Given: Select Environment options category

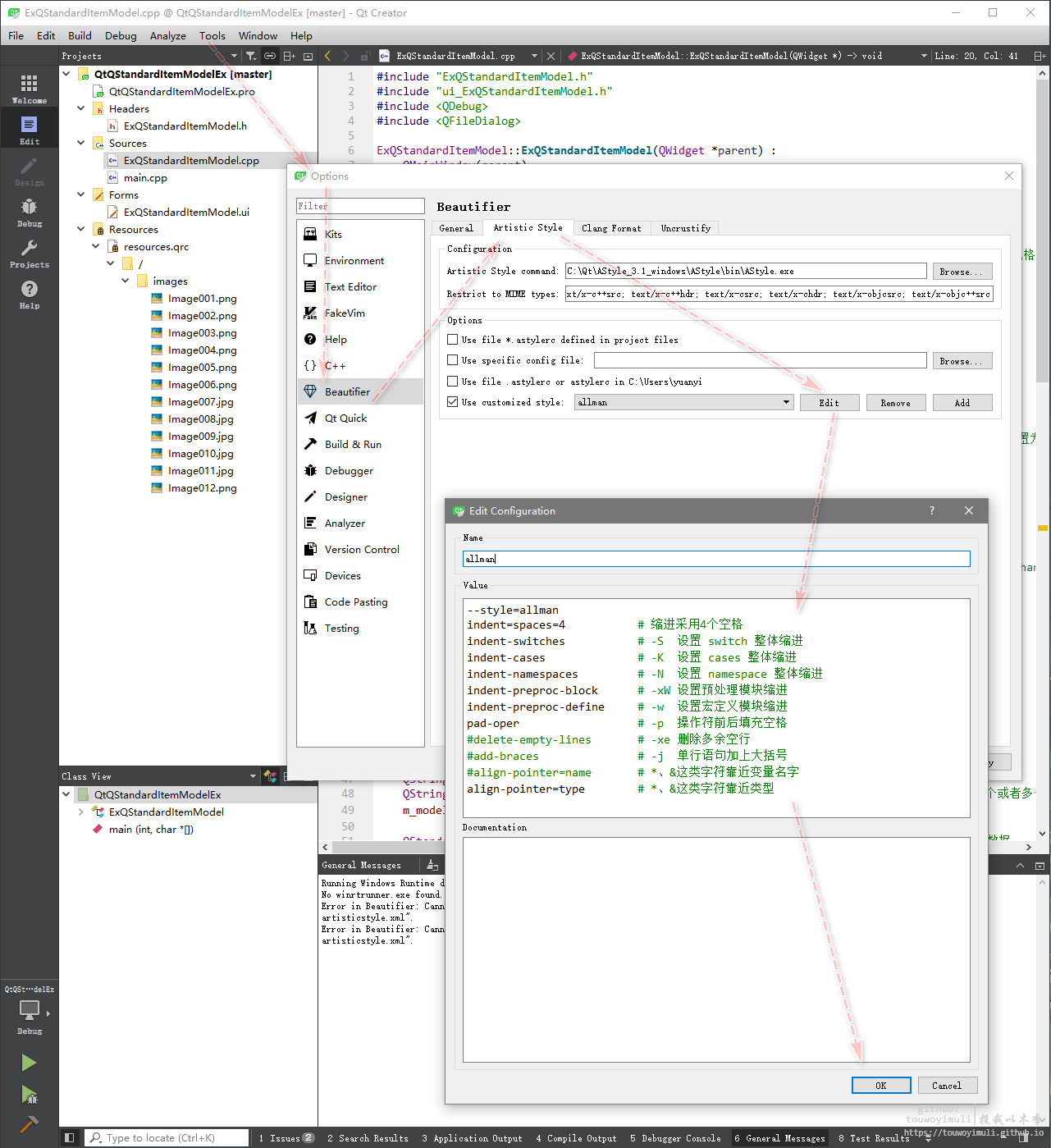Looking at the screenshot, I should (x=360, y=260).
